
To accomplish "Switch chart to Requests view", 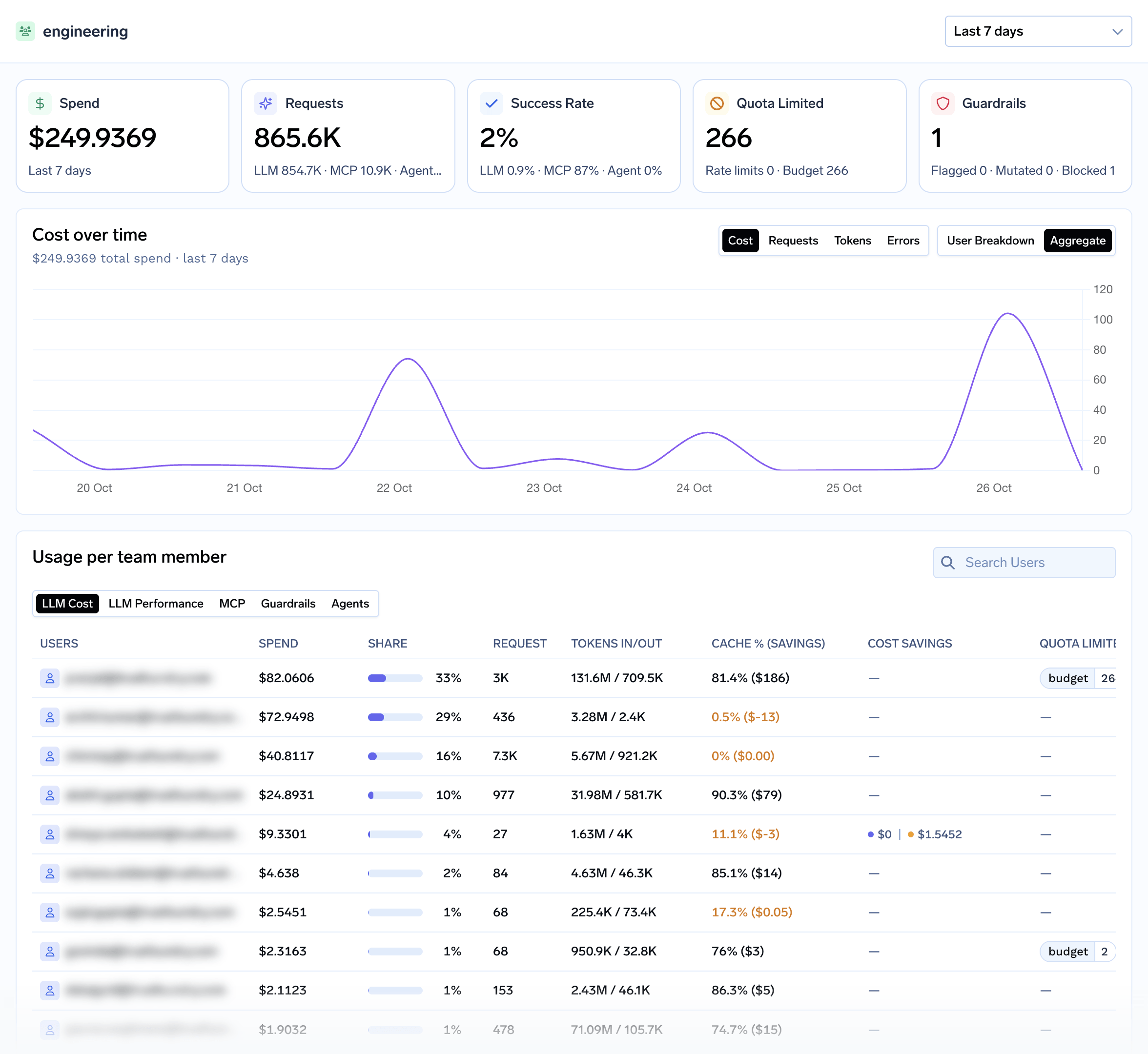I will 793,241.
